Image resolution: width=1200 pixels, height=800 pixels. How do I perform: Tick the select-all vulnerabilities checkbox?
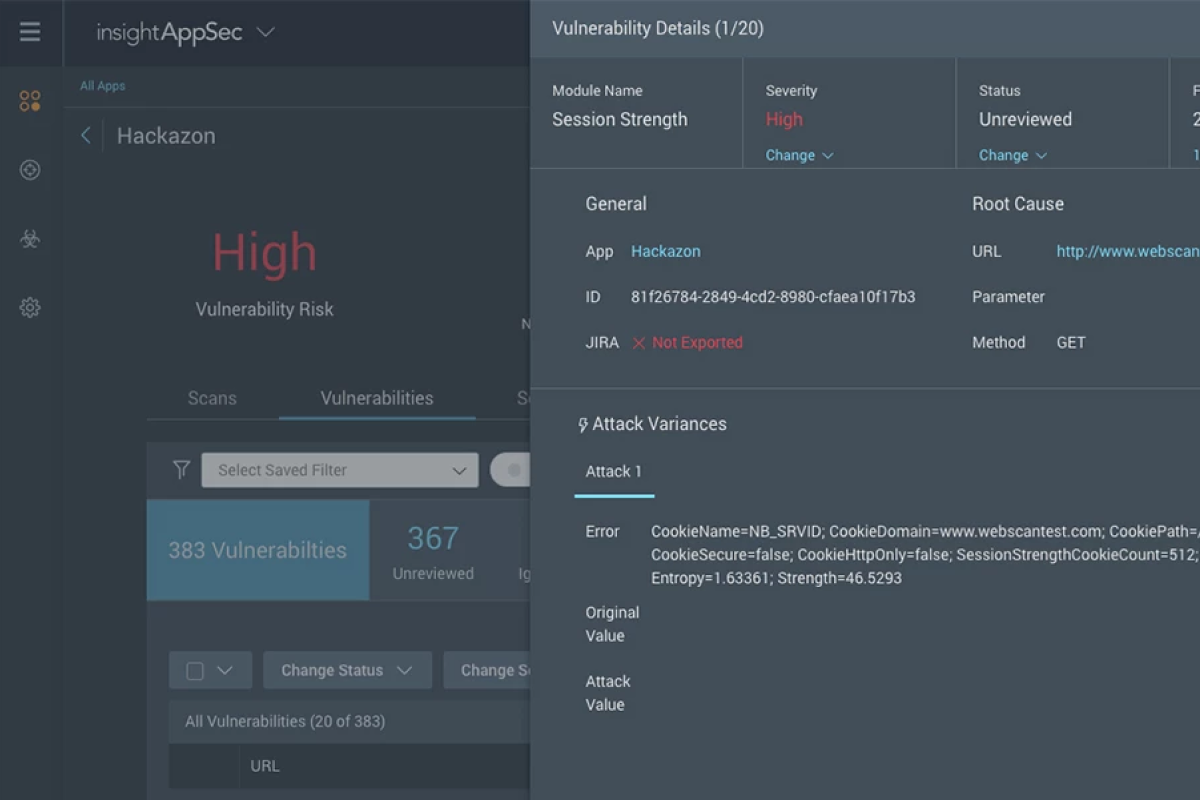[x=196, y=671]
